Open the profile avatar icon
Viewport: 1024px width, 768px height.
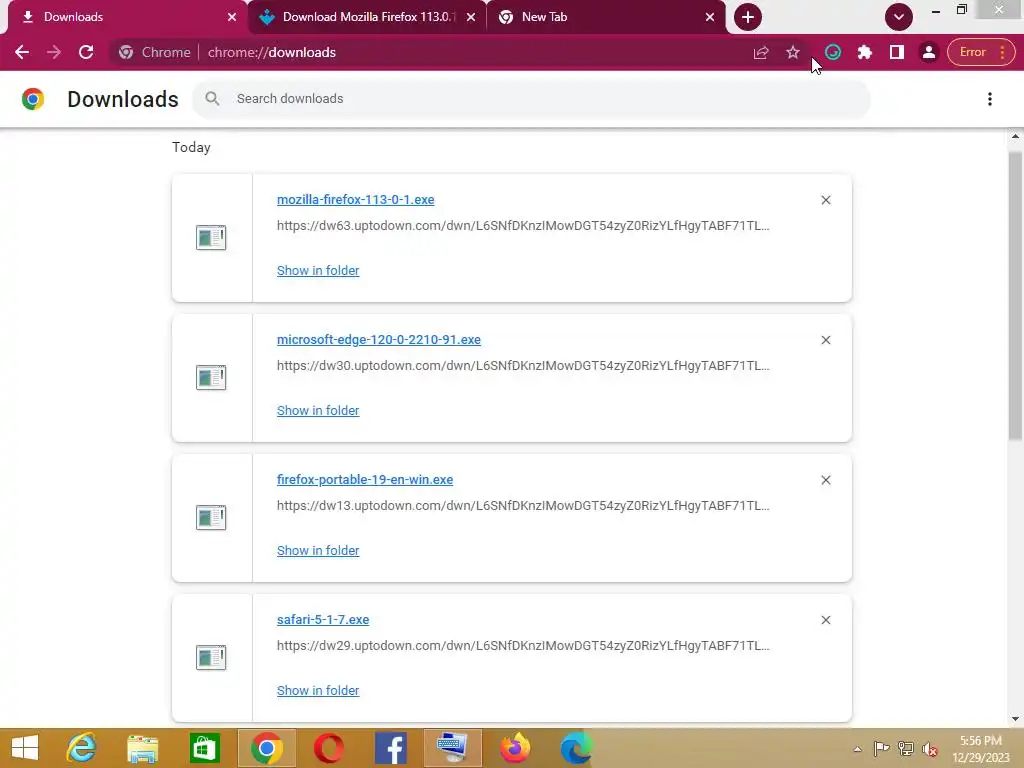point(929,52)
